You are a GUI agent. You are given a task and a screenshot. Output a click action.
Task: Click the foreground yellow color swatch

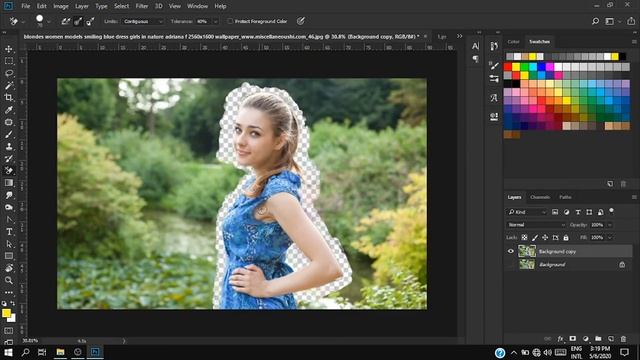coord(6,313)
